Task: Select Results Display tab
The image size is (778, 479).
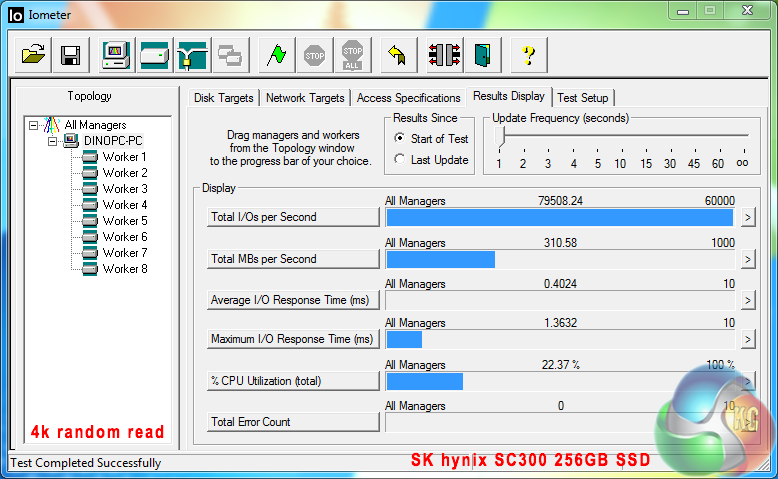Action: coord(509,96)
